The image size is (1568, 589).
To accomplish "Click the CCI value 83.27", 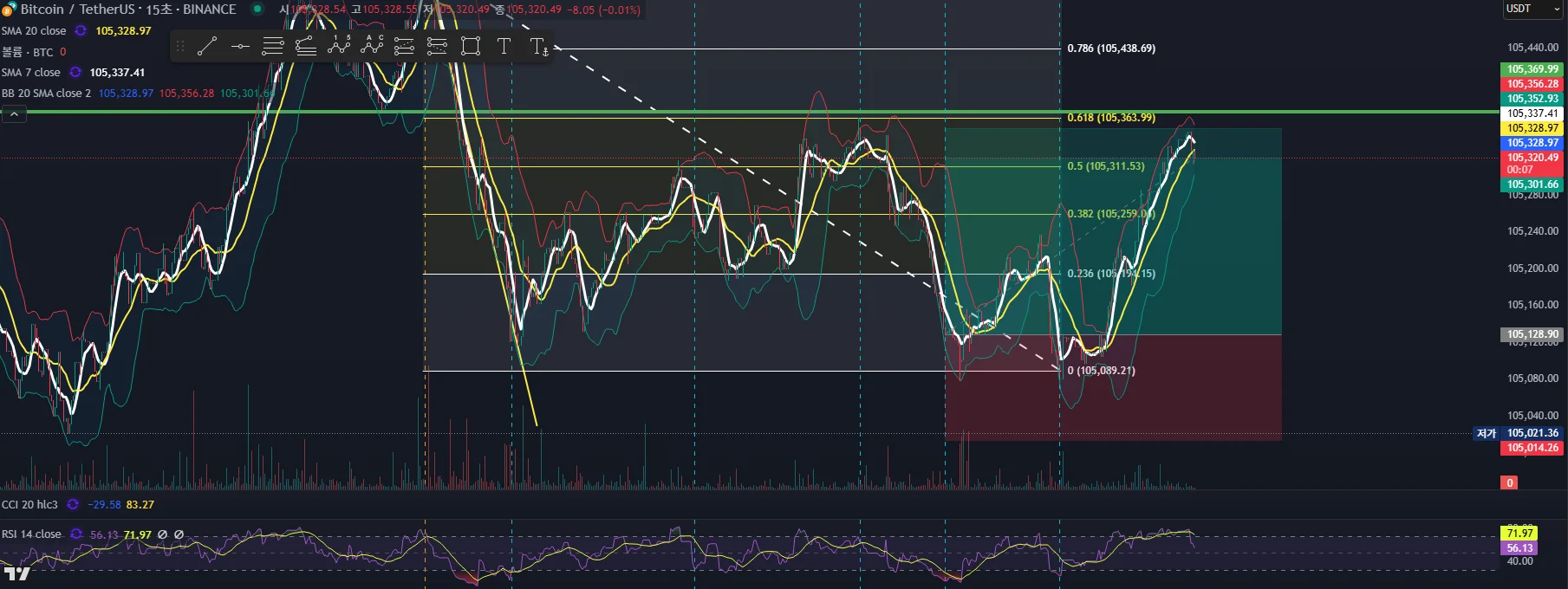I will [140, 504].
